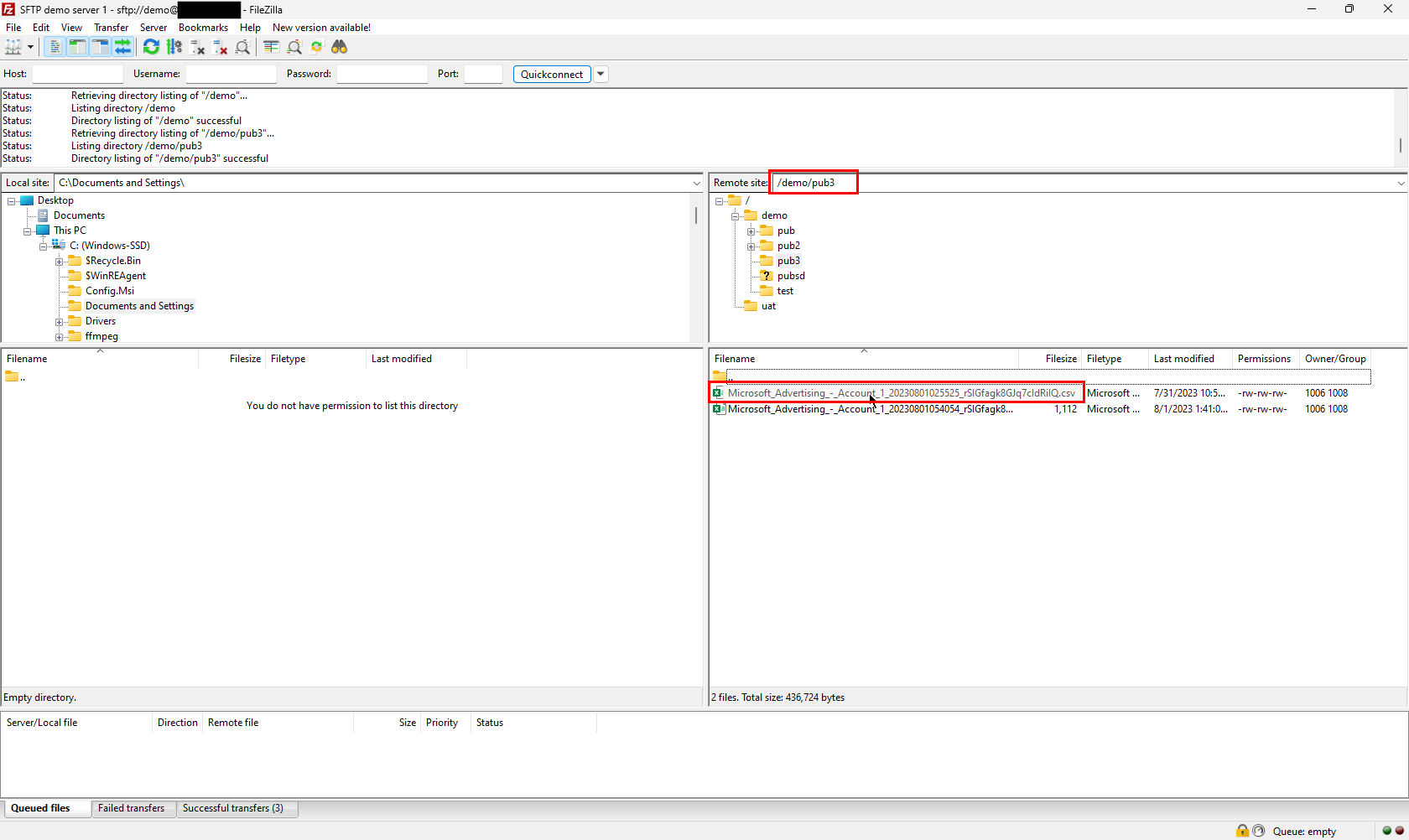Disconnect from the current server

tap(221, 47)
